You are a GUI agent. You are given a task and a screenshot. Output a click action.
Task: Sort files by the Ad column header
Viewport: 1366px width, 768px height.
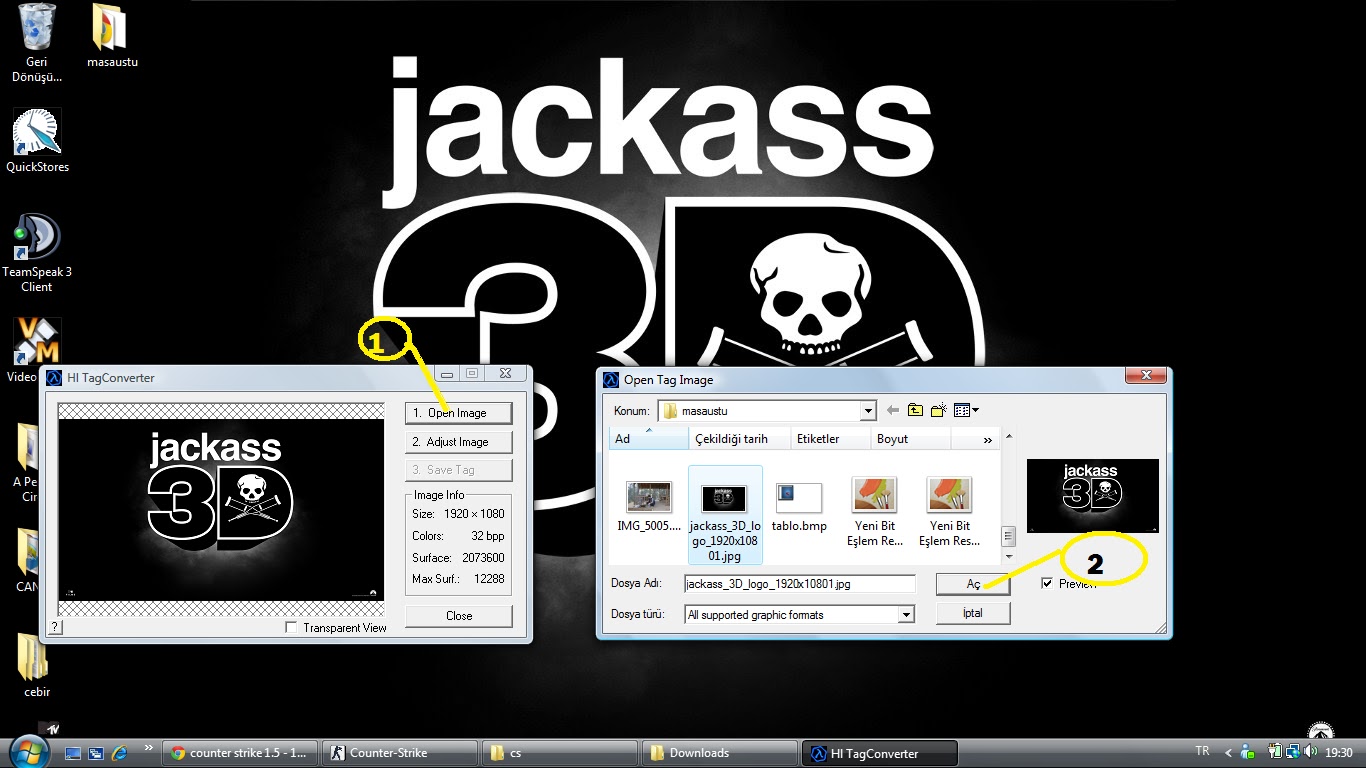pyautogui.click(x=648, y=439)
